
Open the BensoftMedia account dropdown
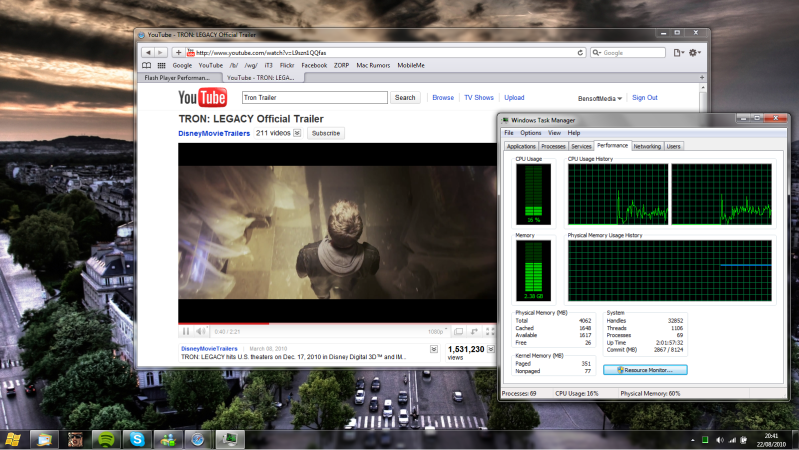pos(600,98)
